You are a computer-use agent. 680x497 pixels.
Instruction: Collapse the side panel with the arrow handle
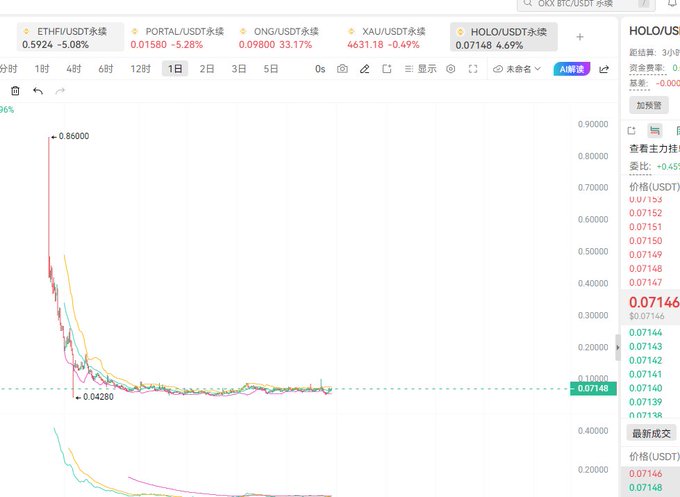pos(618,347)
